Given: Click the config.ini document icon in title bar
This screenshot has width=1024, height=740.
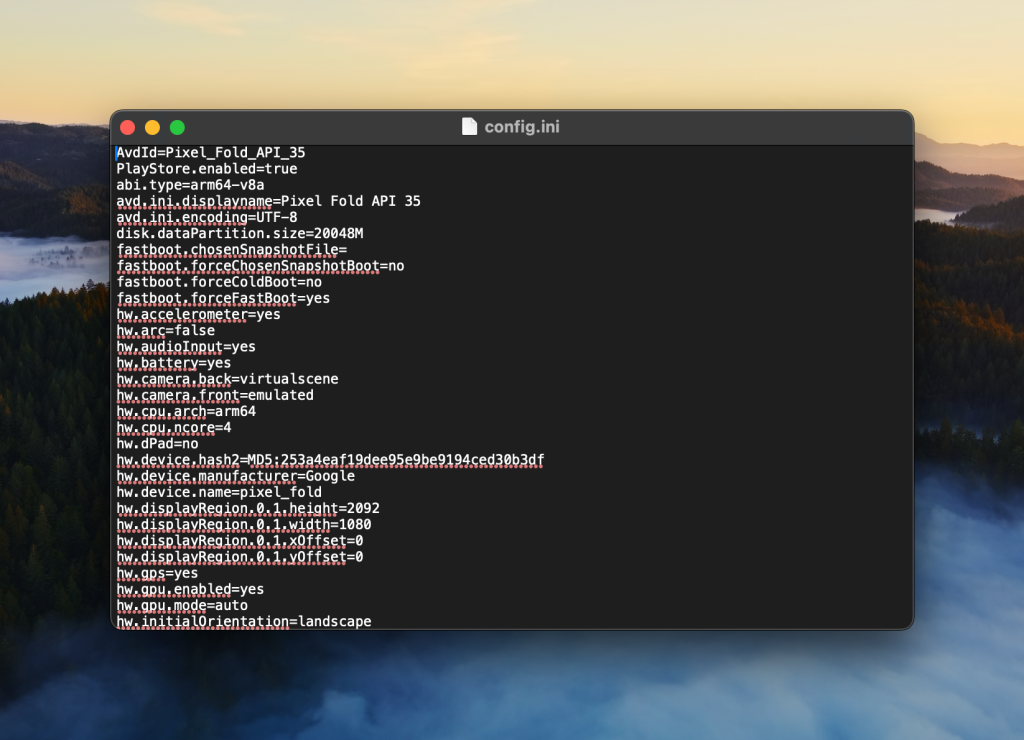Looking at the screenshot, I should click(469, 127).
